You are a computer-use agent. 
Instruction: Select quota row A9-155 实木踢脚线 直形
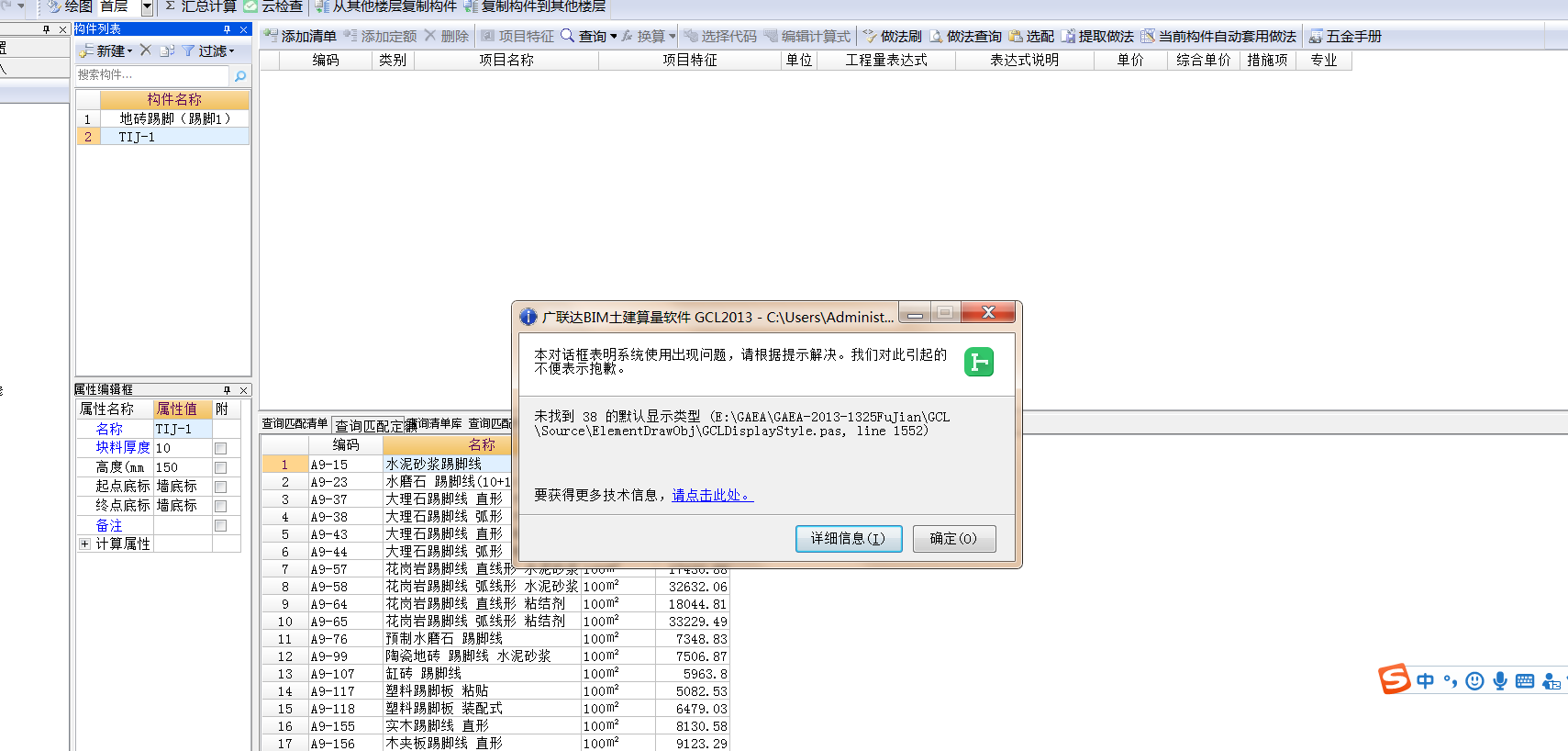click(x=495, y=726)
